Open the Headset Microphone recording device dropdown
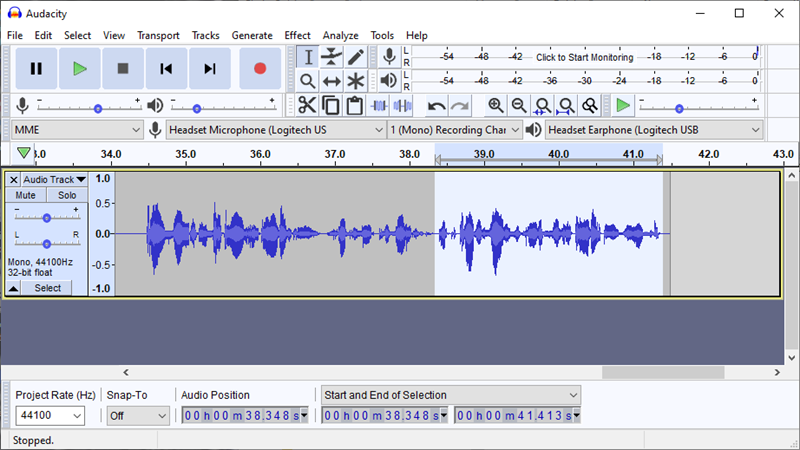The height and width of the screenshot is (450, 800). (276, 130)
